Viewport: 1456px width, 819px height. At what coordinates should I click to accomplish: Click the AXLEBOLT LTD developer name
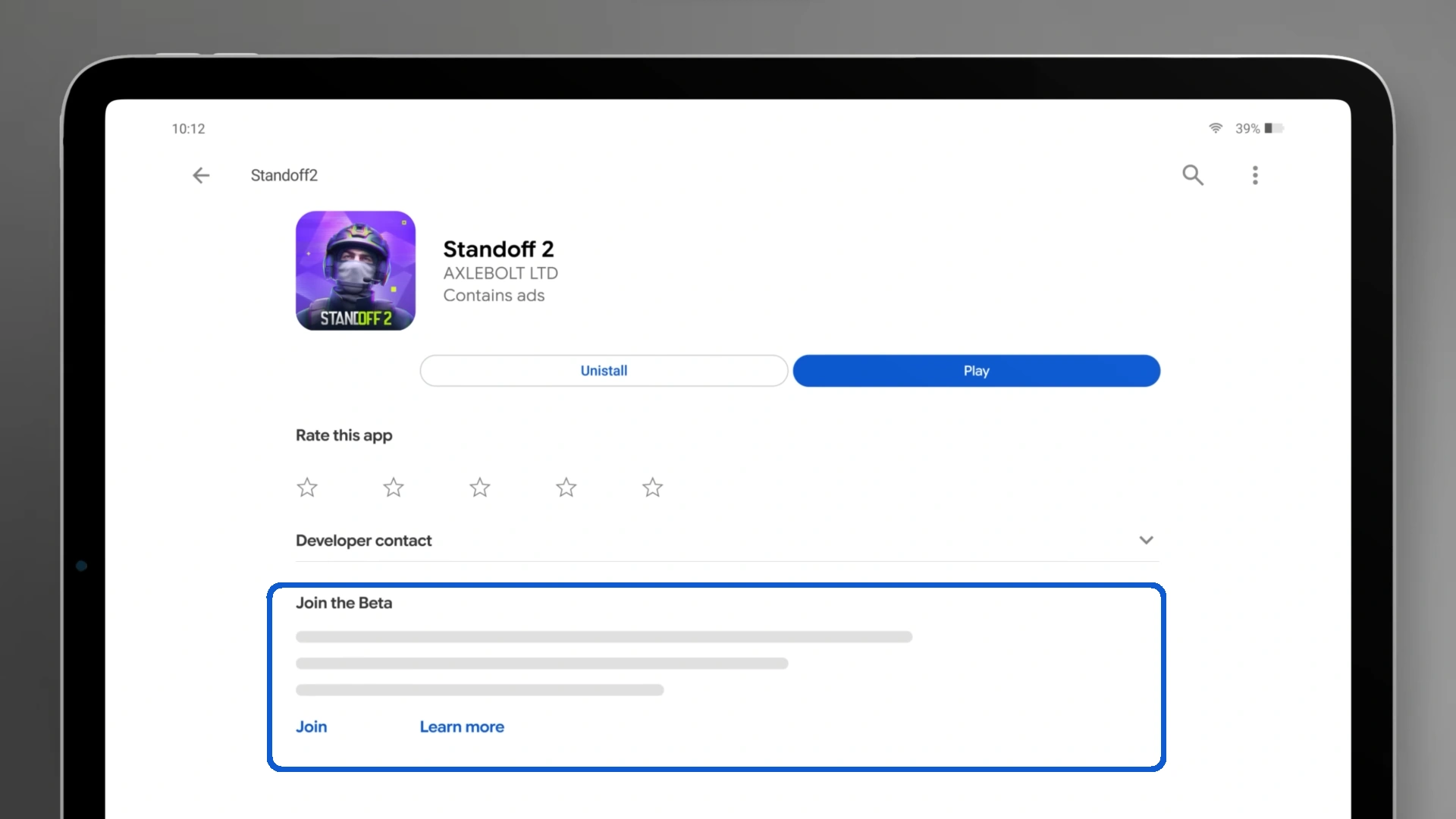tap(500, 273)
